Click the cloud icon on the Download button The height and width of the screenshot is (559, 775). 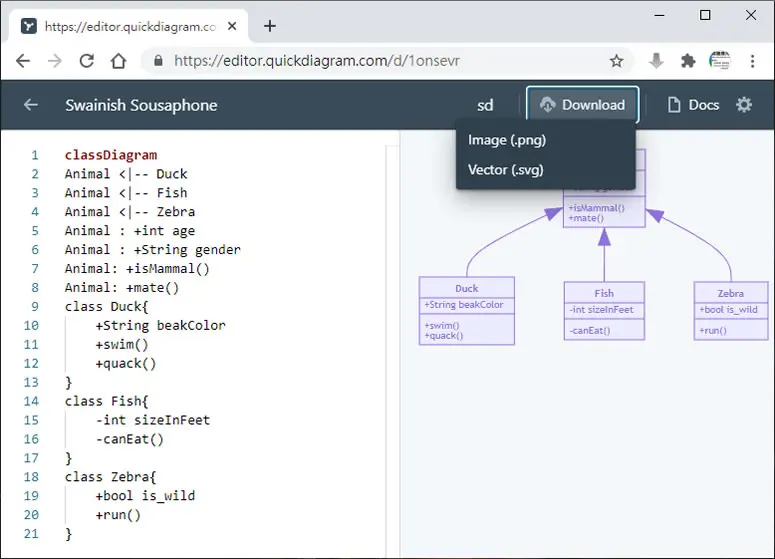548,105
